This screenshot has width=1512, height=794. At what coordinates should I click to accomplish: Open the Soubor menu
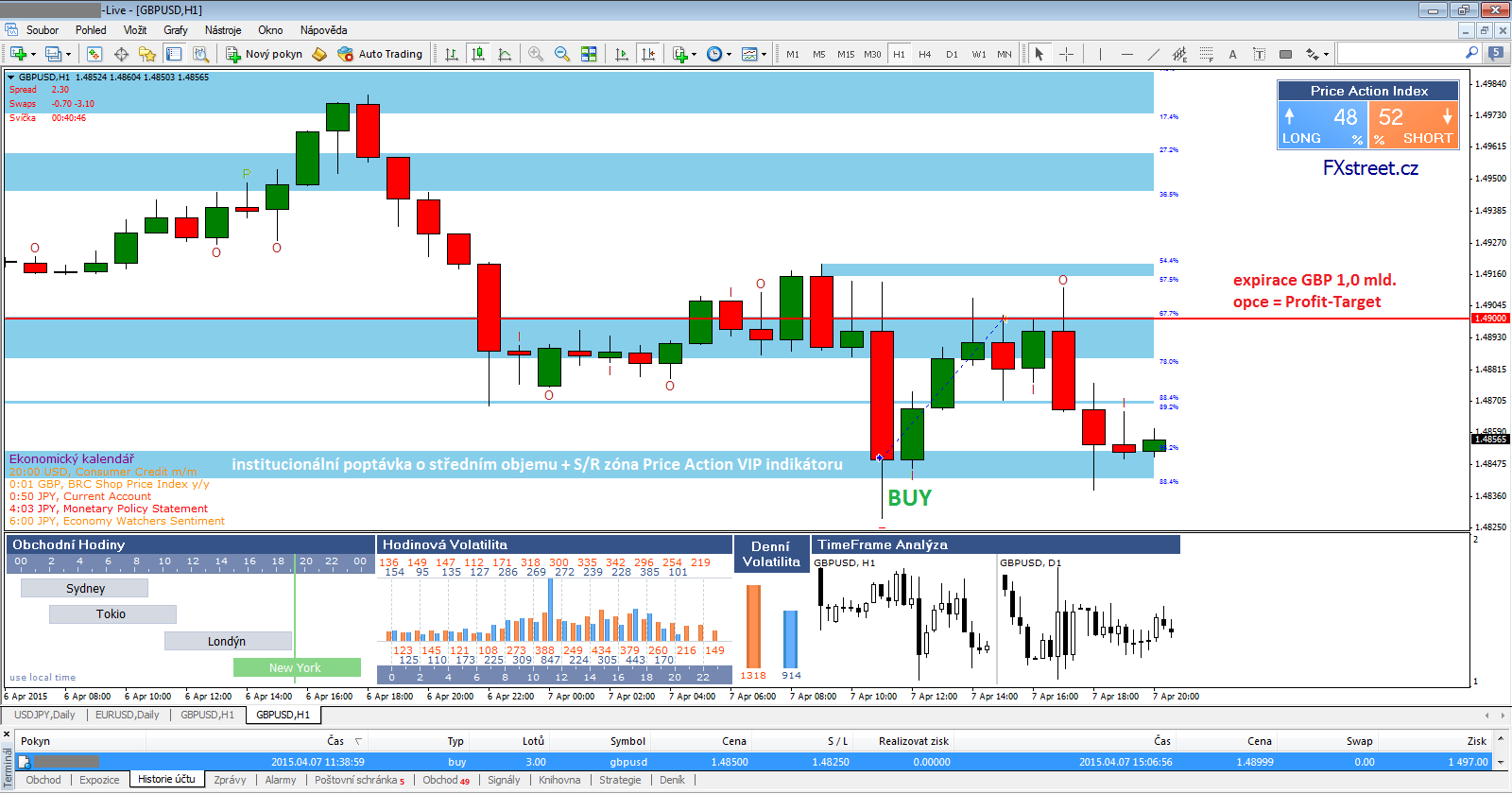(x=43, y=30)
